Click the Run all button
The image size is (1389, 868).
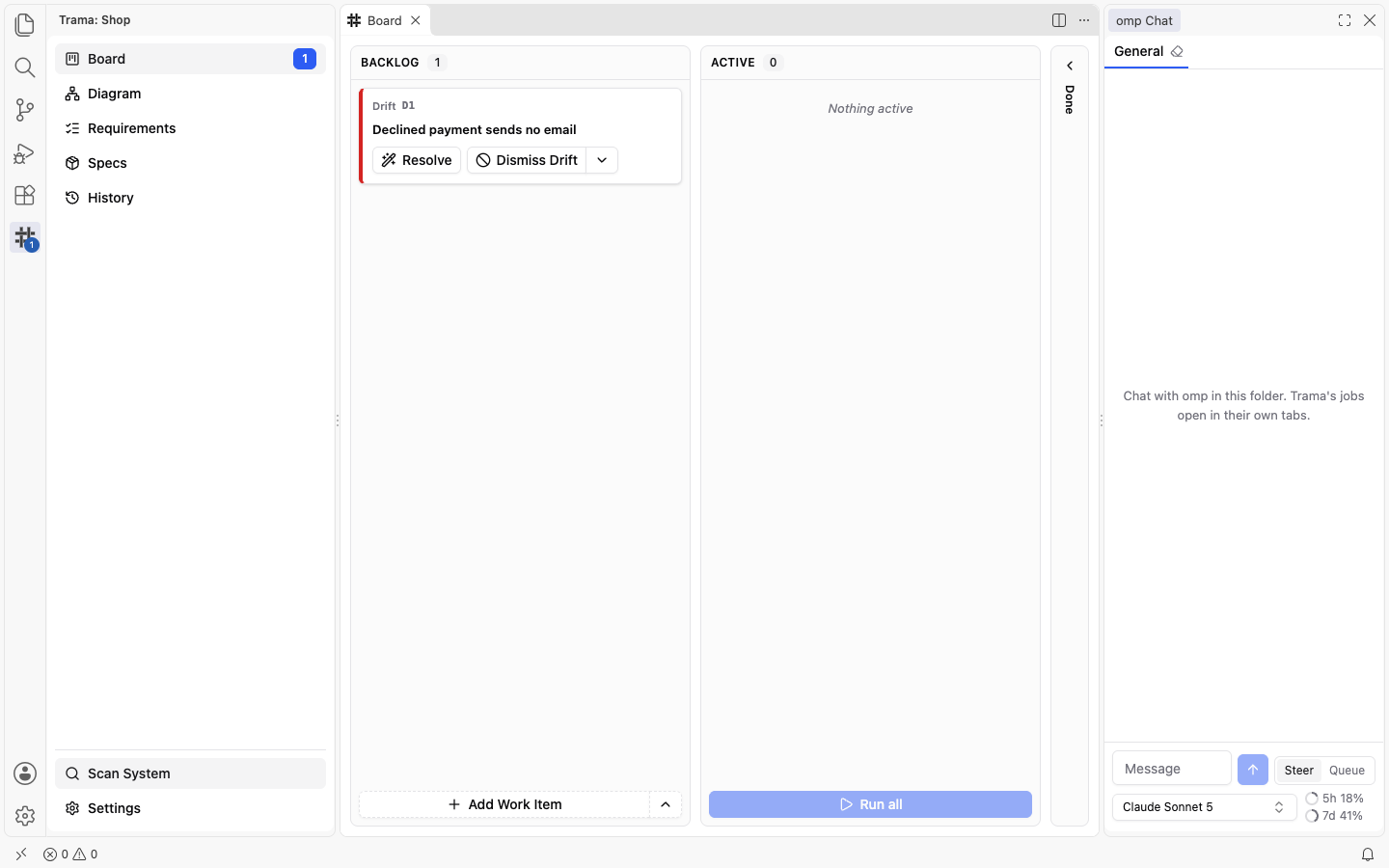(x=870, y=804)
